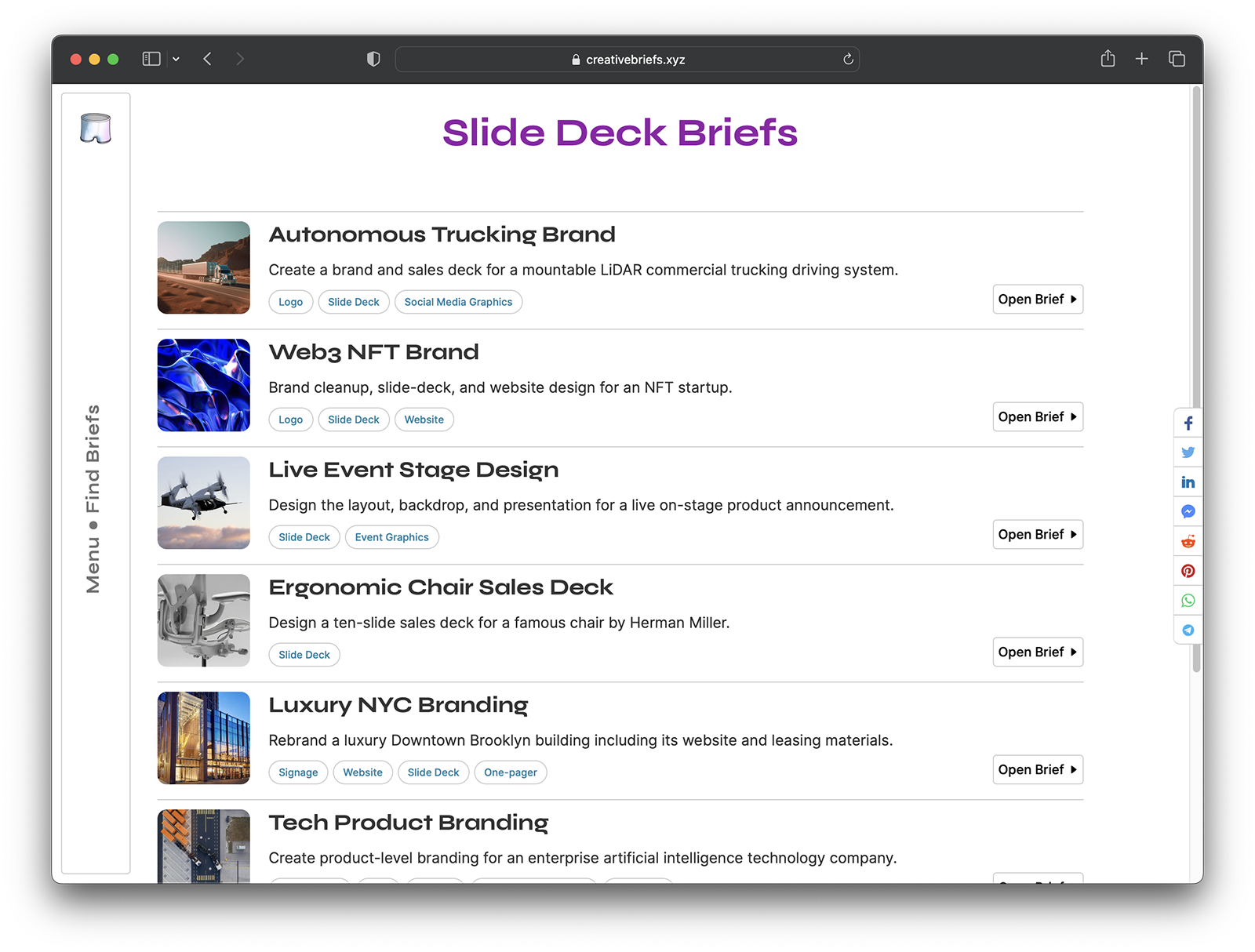Open Brief for Luxury NYC Branding
The height and width of the screenshot is (952, 1255).
[1038, 769]
